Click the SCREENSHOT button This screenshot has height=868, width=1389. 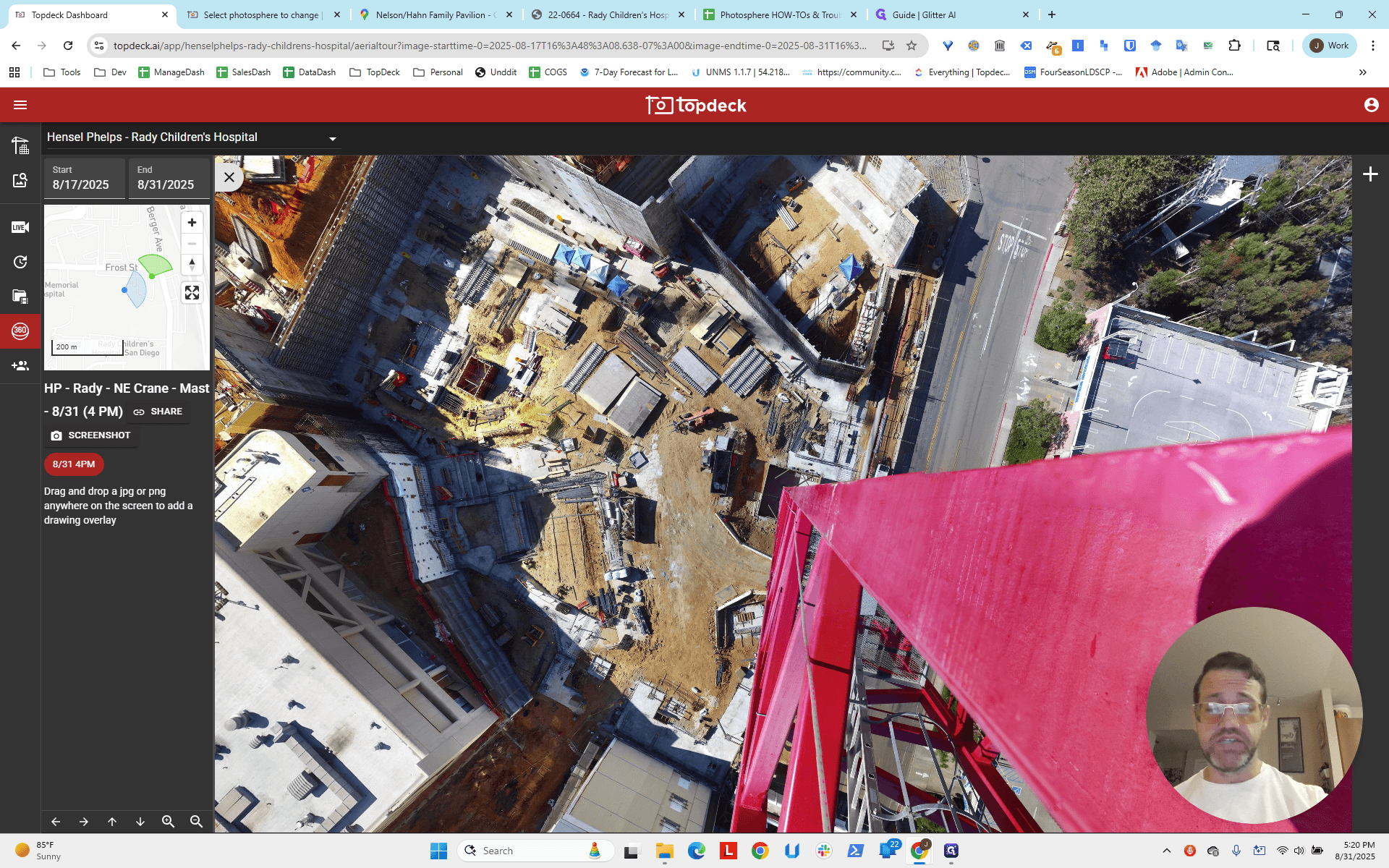pos(90,435)
